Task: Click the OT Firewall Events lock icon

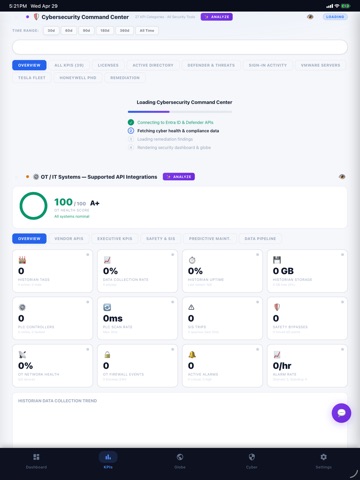Action: 107,355
